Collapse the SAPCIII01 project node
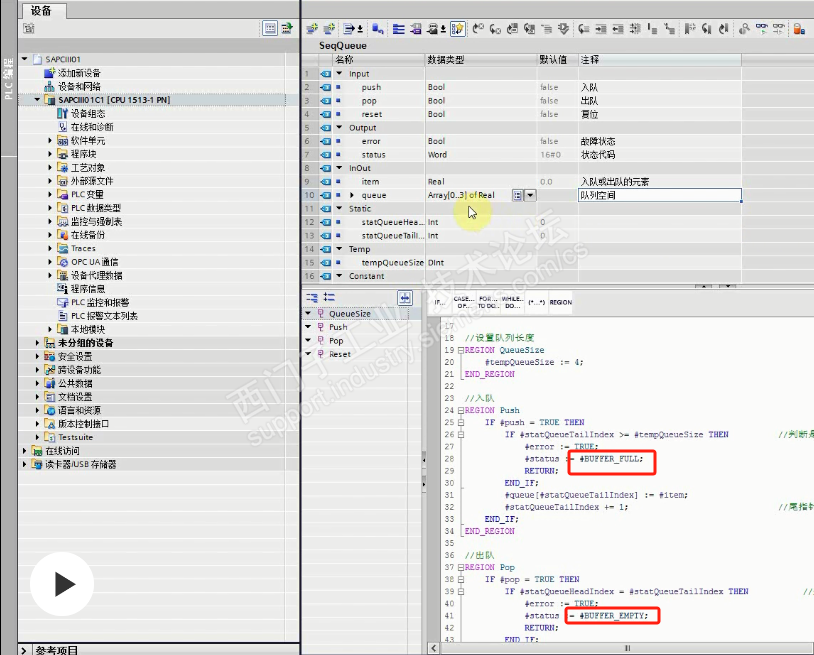Image resolution: width=814 pixels, height=655 pixels. point(24,59)
